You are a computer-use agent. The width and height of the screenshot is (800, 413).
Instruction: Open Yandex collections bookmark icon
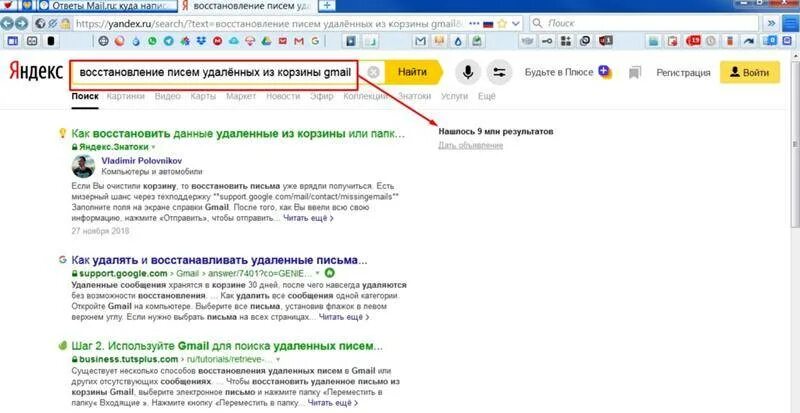coord(634,72)
